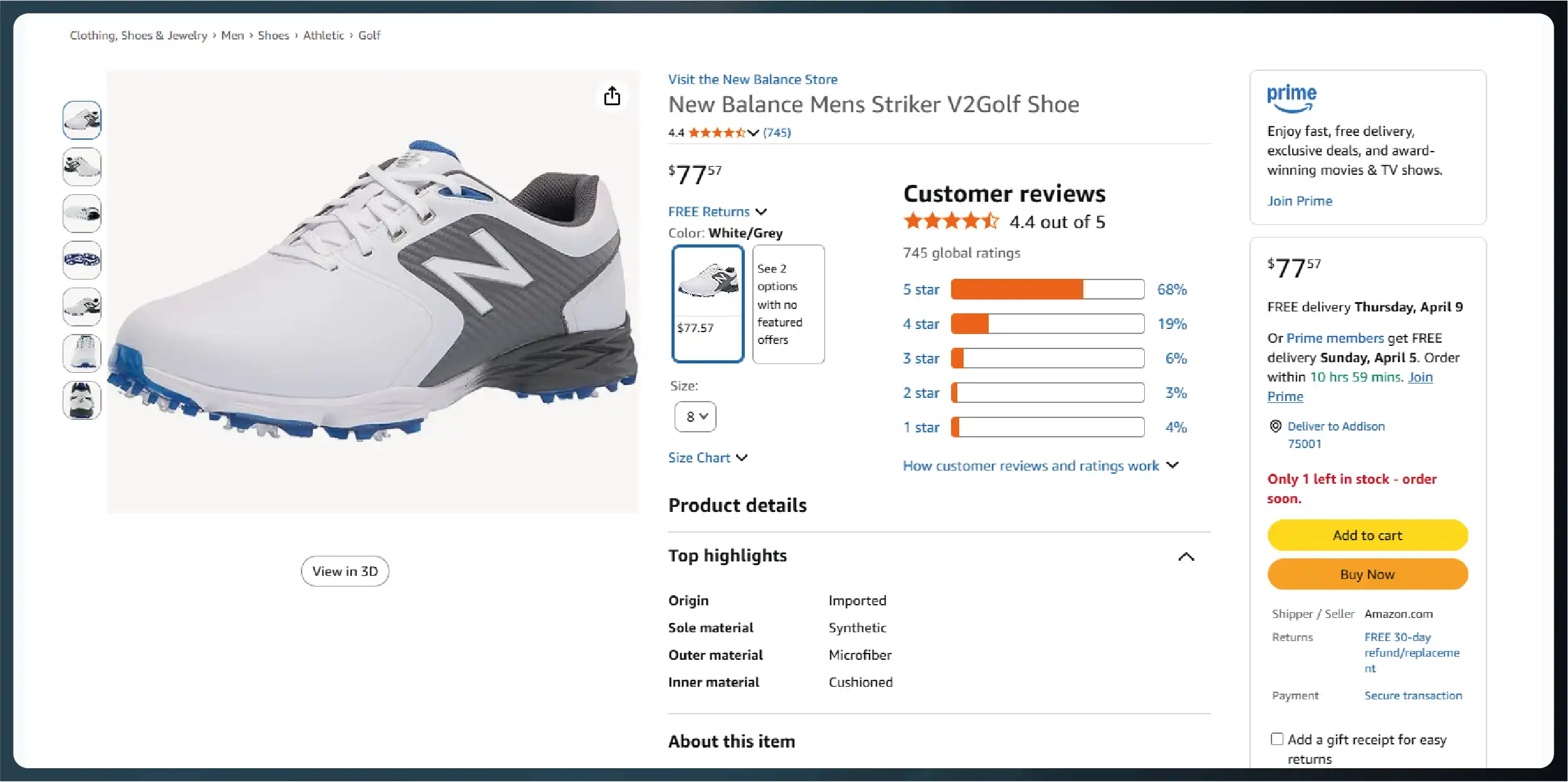Click the share icon on product image
The image size is (1568, 782).
(x=612, y=96)
